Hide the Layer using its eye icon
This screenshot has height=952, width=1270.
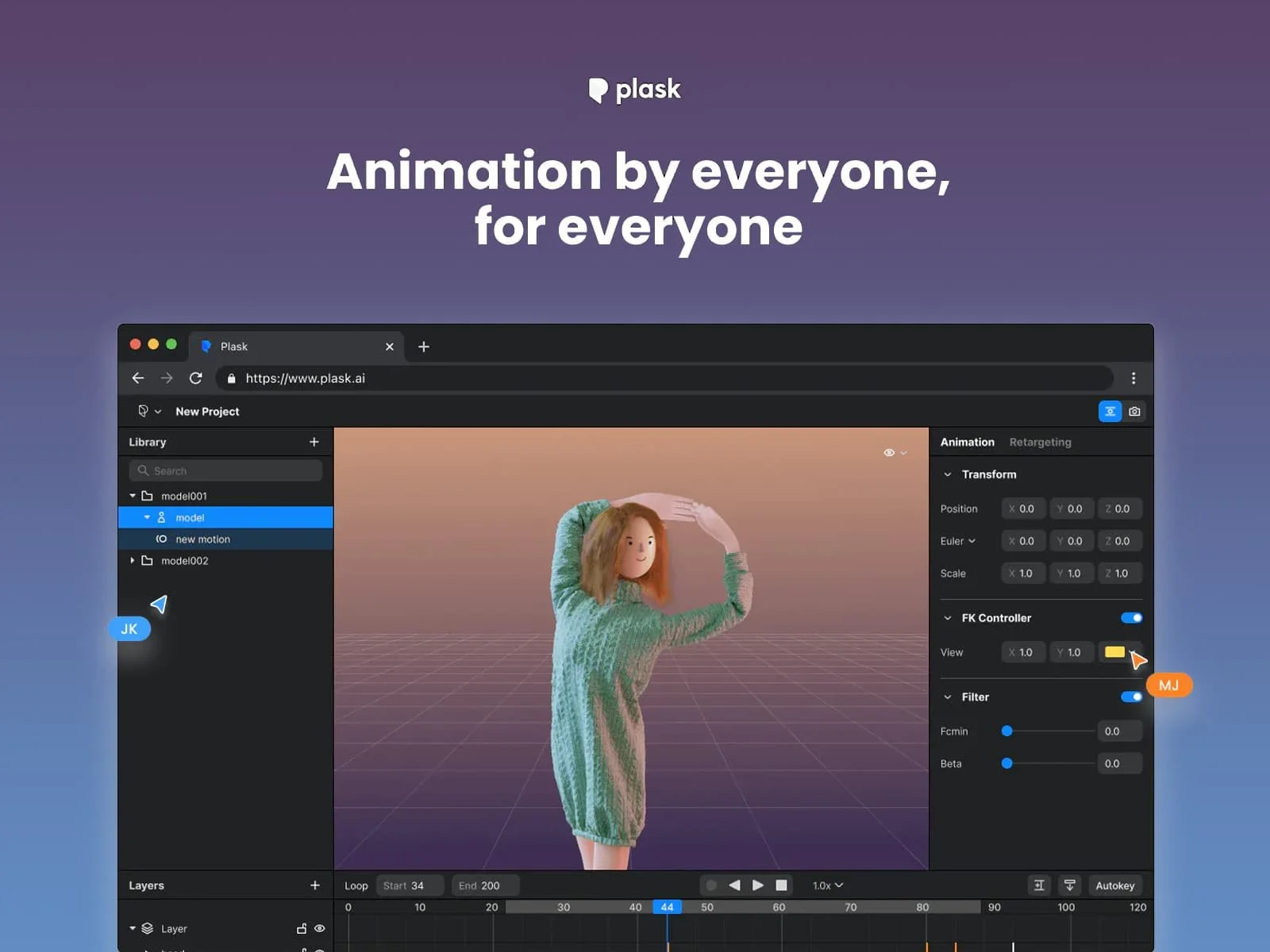pos(319,928)
